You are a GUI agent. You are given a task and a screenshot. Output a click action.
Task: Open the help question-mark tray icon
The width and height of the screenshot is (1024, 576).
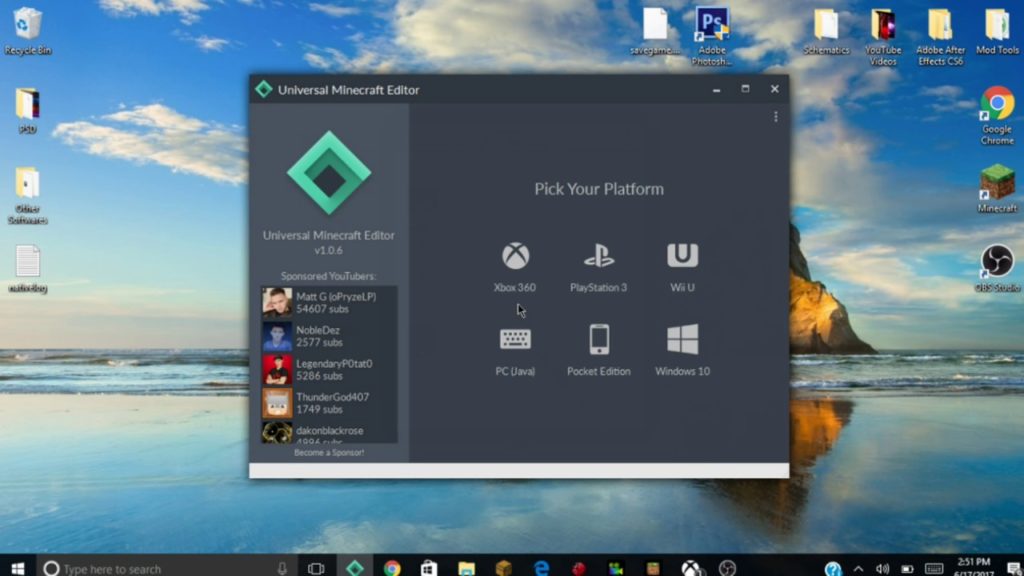833,569
